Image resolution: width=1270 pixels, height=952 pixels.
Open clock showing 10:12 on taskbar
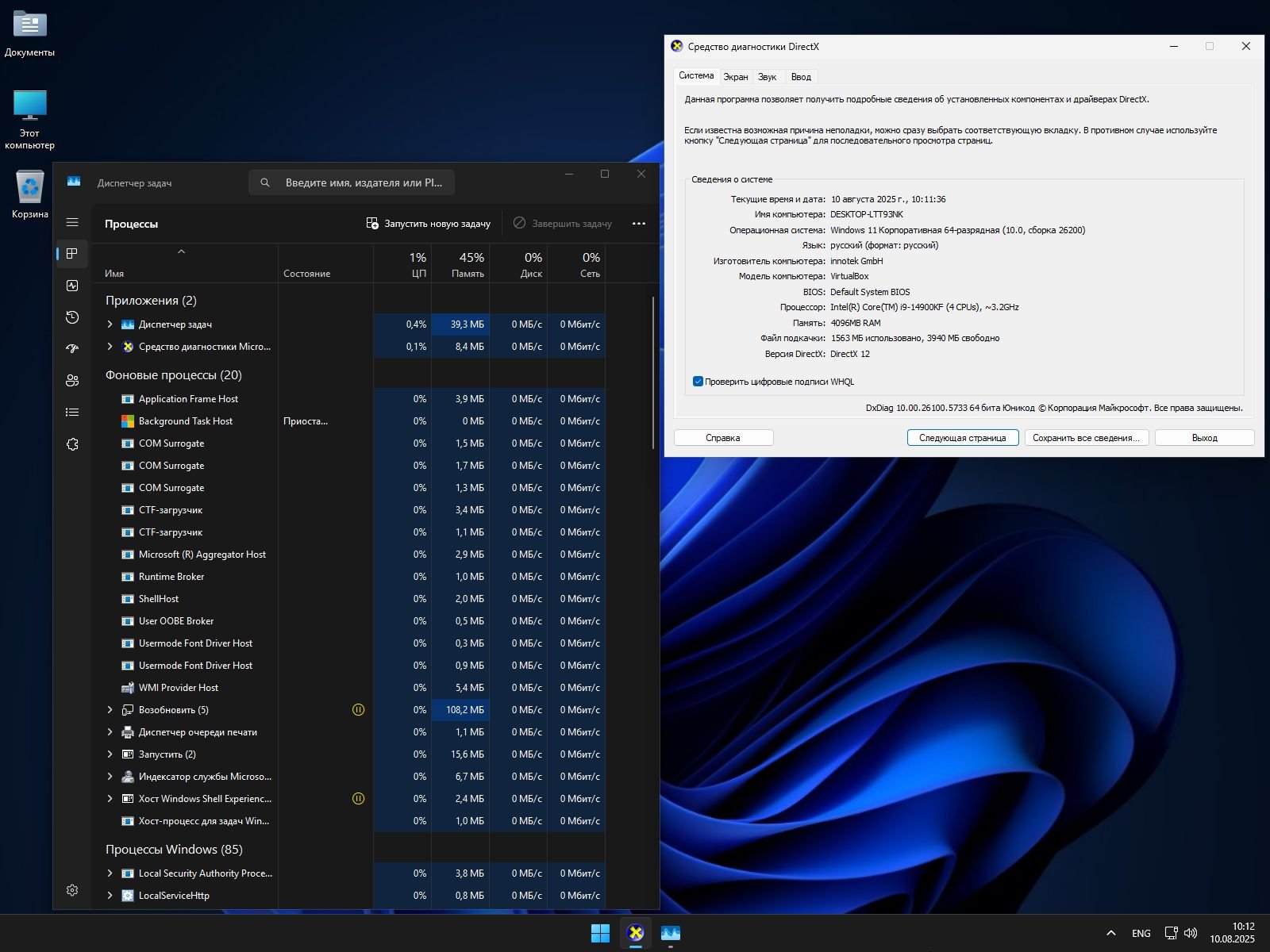pos(1233,933)
